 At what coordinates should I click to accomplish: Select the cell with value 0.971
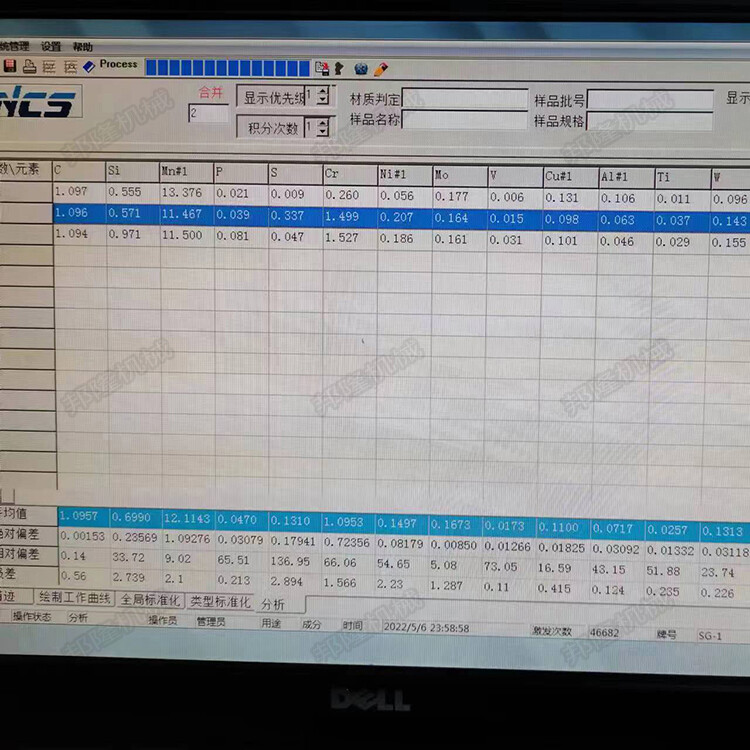132,234
